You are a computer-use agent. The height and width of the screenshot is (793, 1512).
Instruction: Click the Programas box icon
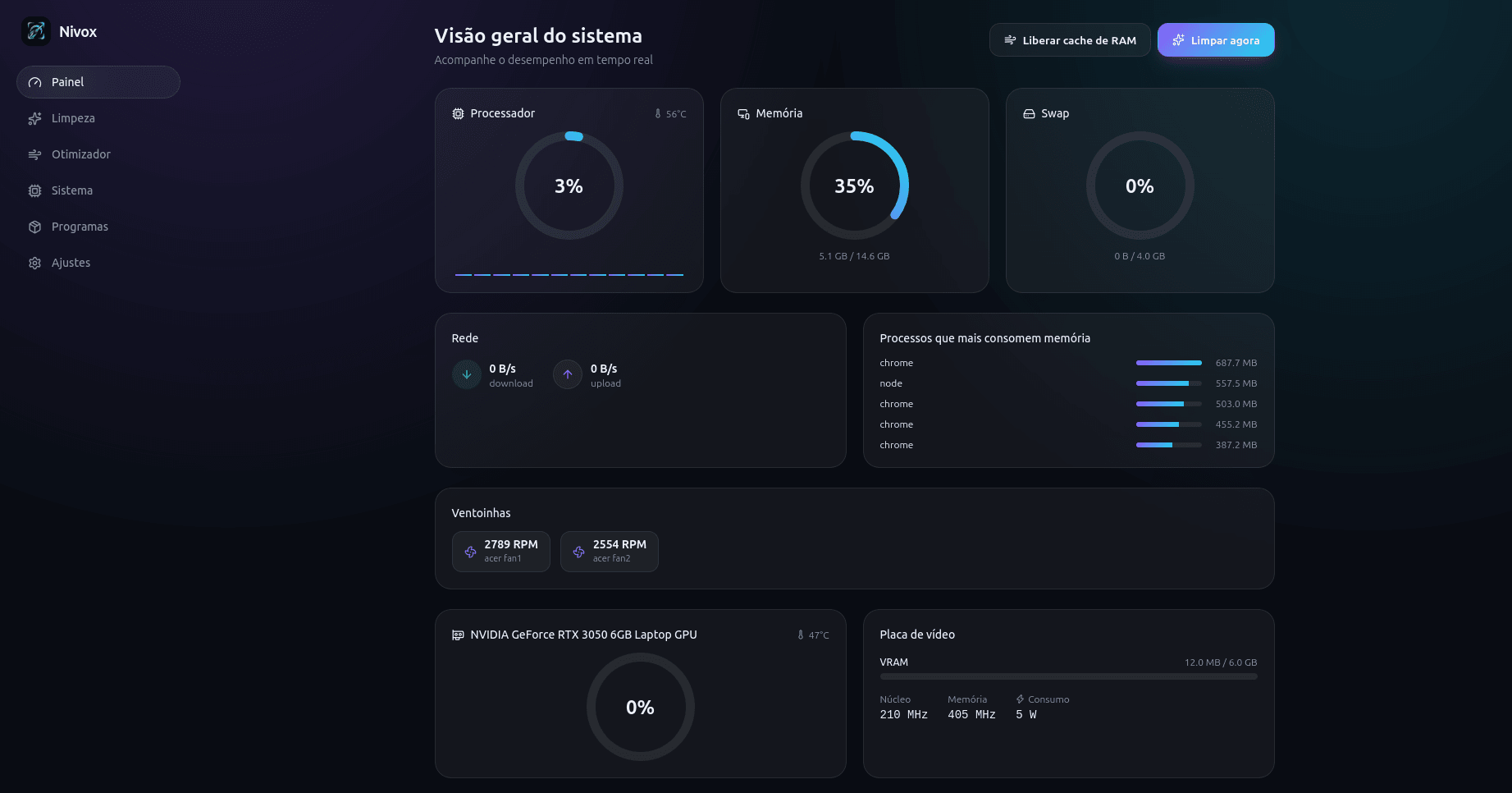pyautogui.click(x=34, y=227)
